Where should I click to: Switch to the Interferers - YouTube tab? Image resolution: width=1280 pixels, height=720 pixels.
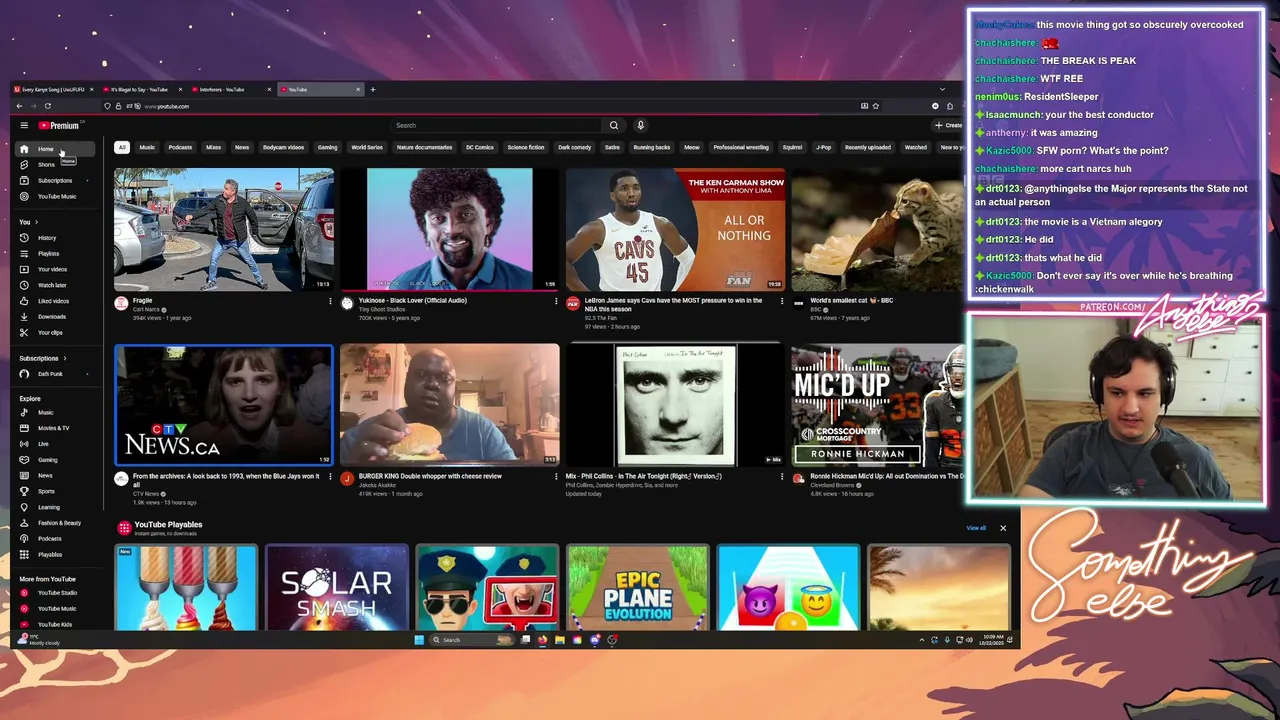[x=229, y=89]
